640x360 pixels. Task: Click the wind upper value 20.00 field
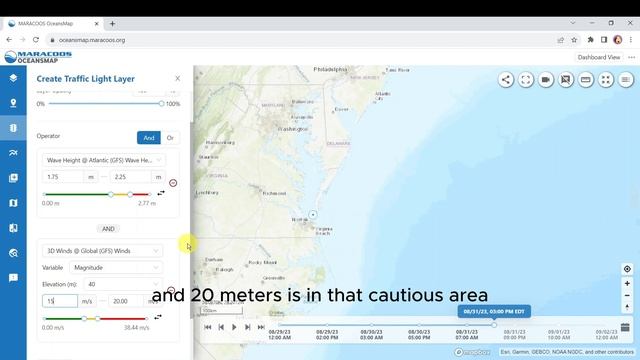tap(126, 301)
